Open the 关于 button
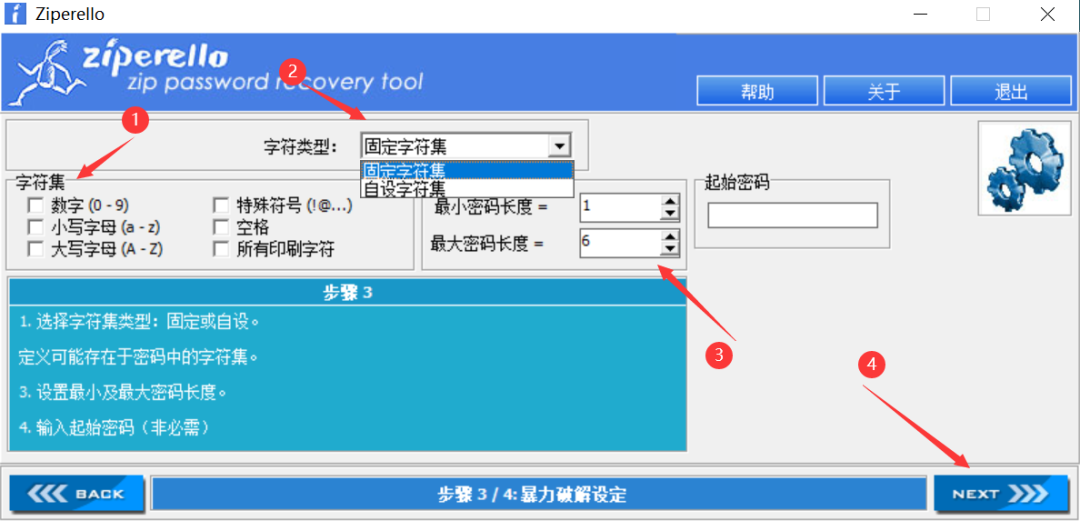 click(884, 92)
